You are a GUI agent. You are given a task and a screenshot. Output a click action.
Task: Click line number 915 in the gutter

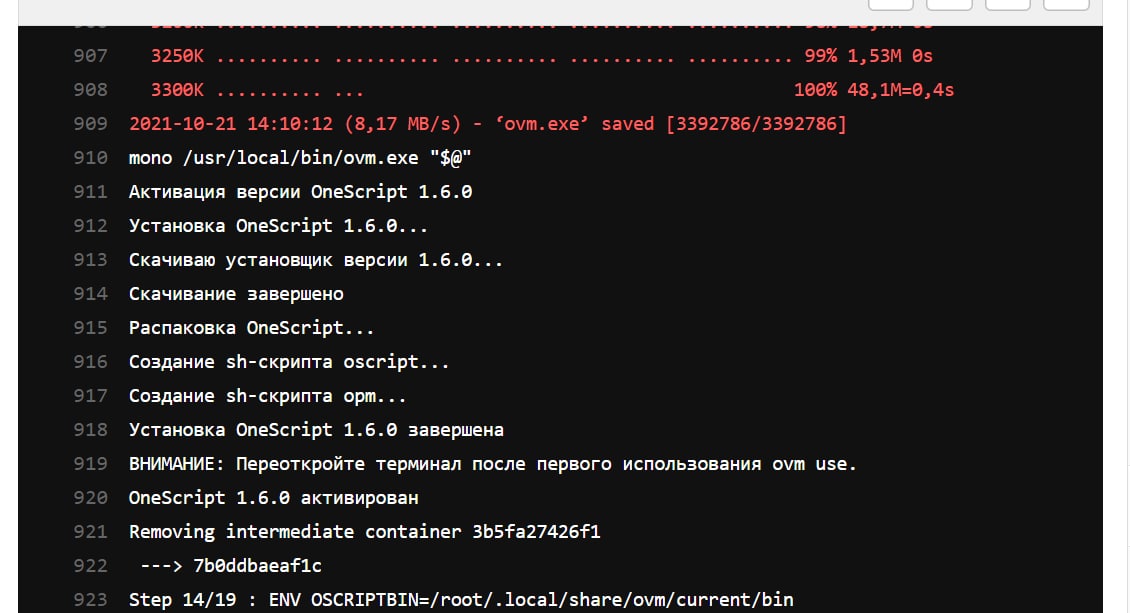point(90,328)
